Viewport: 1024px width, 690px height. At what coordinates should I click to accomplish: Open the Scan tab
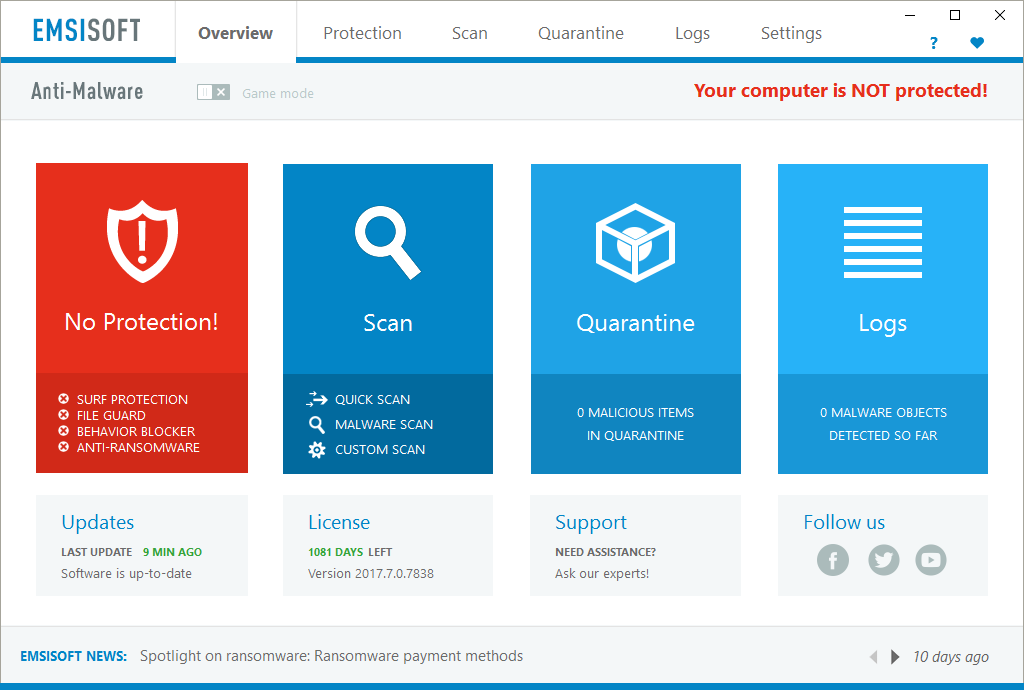pyautogui.click(x=470, y=33)
